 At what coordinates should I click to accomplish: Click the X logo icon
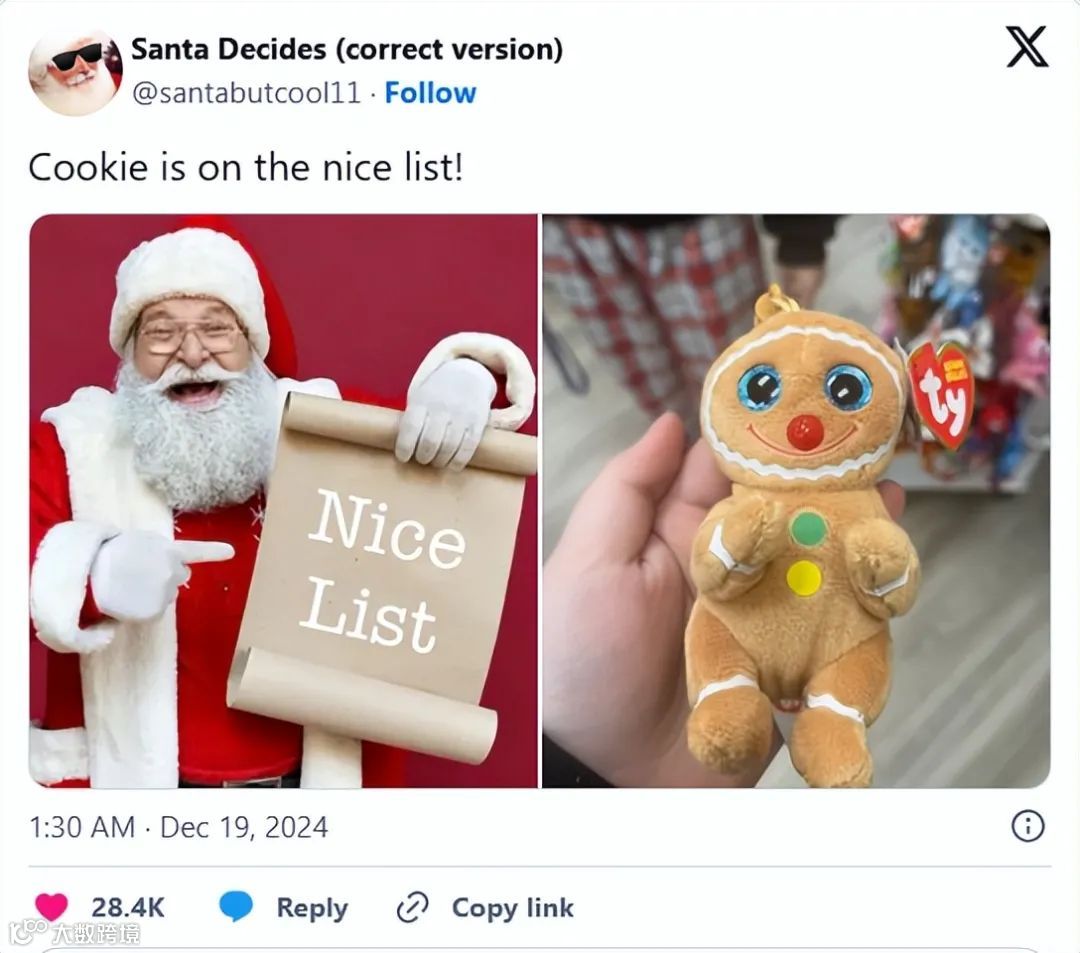tap(1027, 47)
